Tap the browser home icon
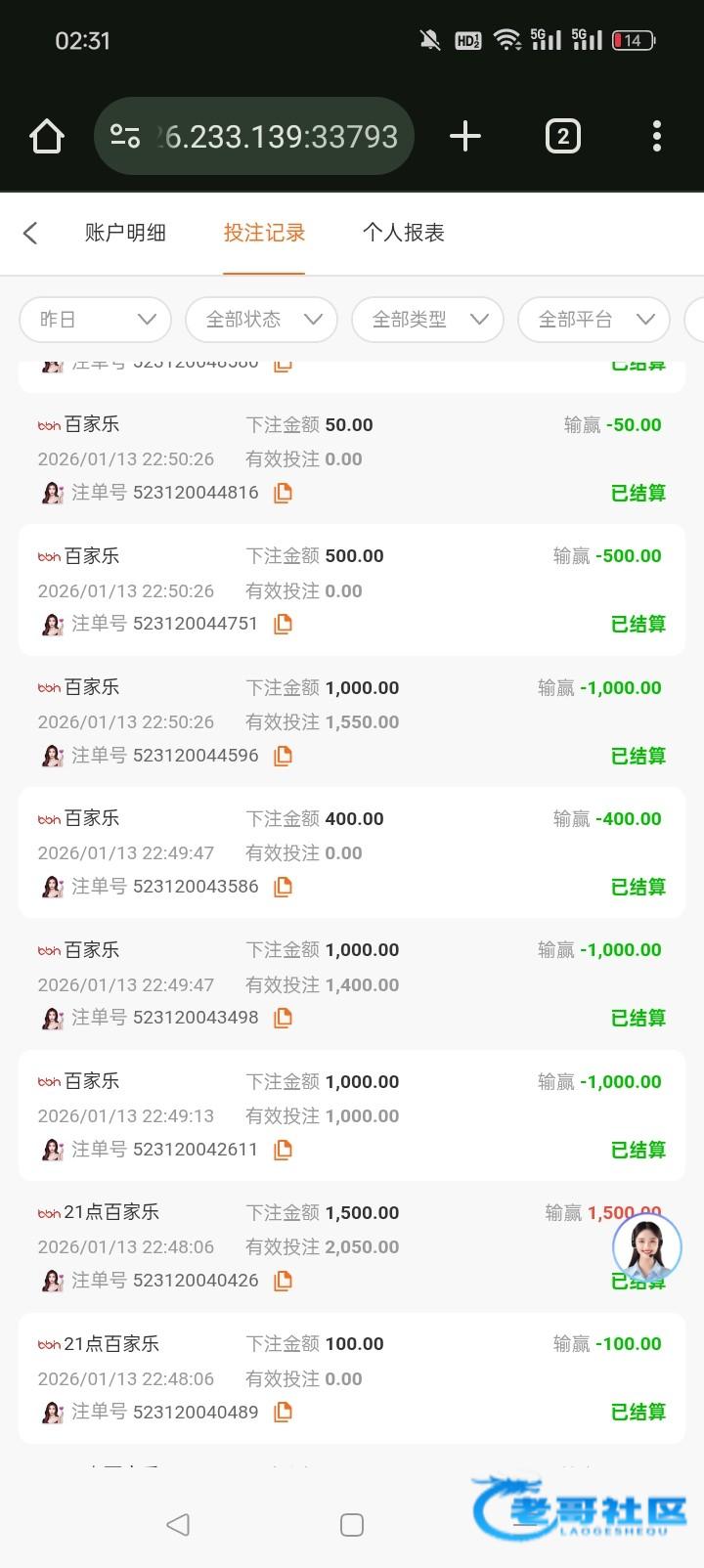Screen dimensions: 704x1568 pos(47,136)
